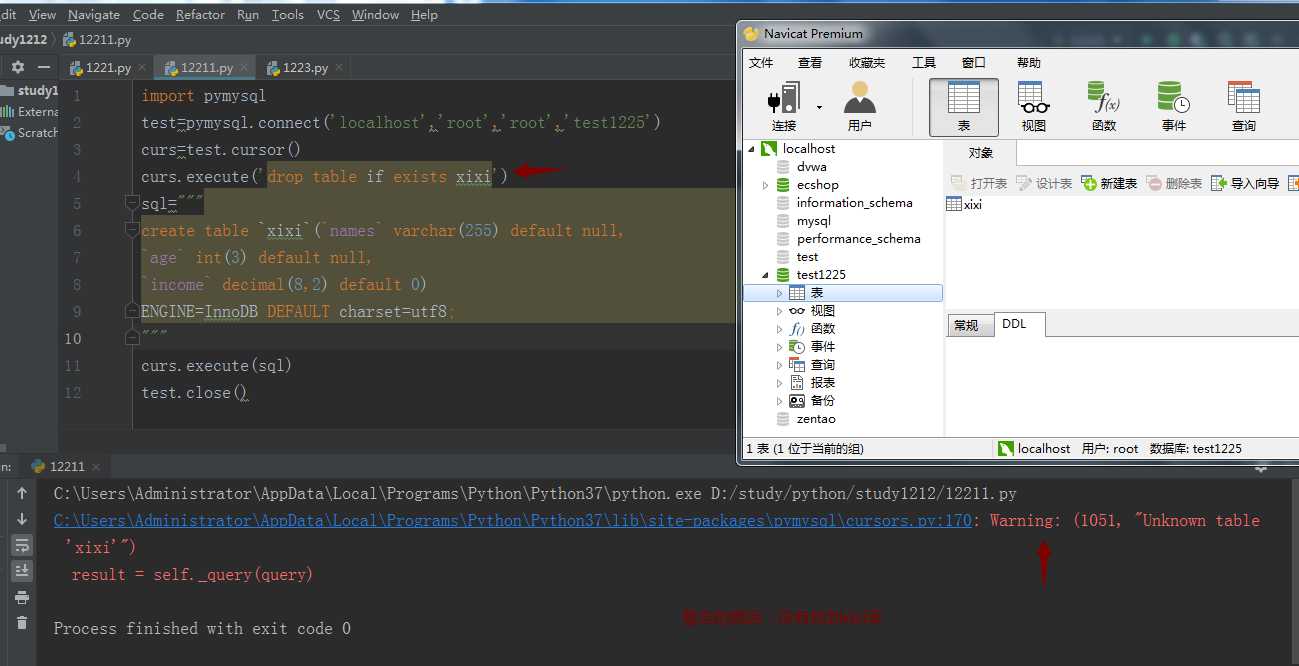Viewport: 1299px width, 666px height.
Task: Open the cursors.py:170 link in console
Action: 512,521
